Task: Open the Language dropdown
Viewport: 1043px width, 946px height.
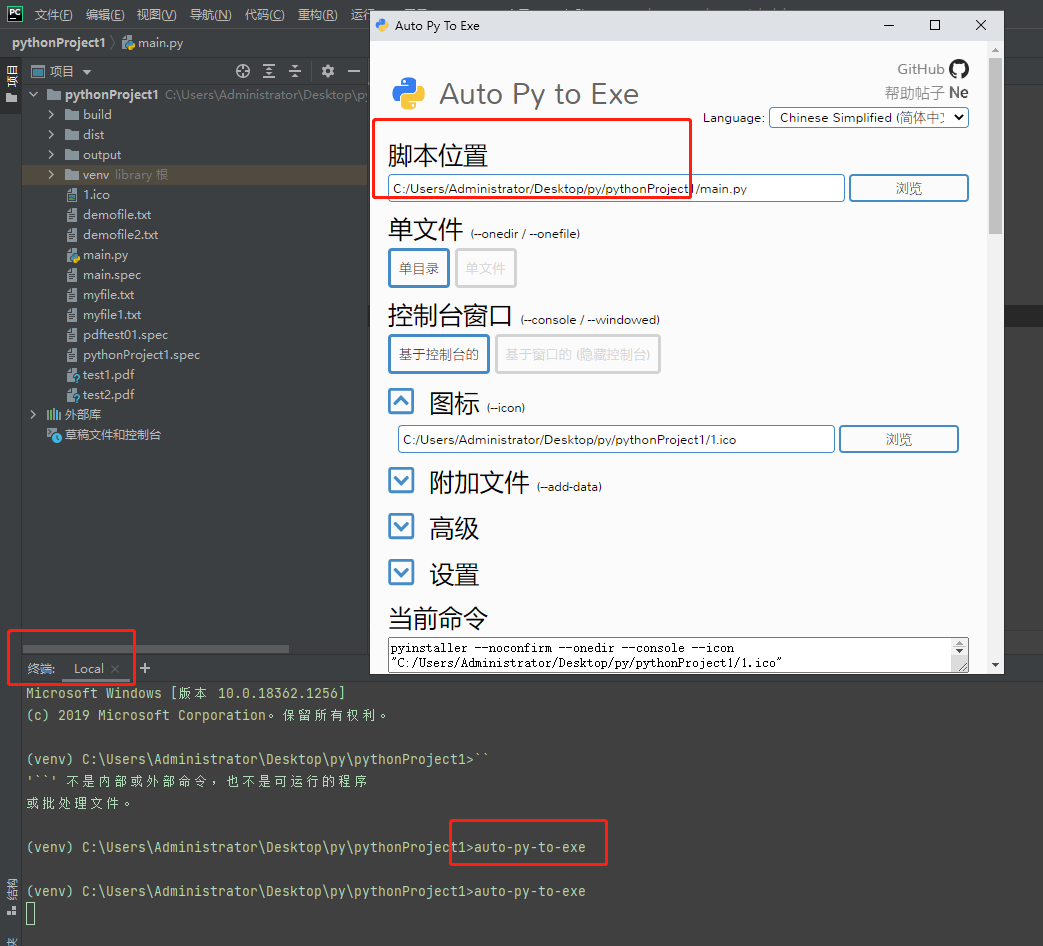Action: 869,118
